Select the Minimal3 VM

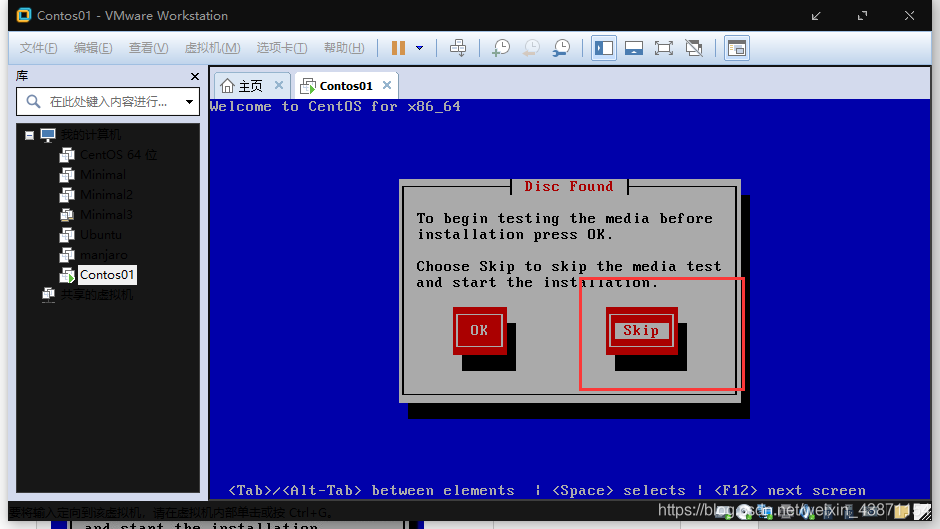click(106, 215)
